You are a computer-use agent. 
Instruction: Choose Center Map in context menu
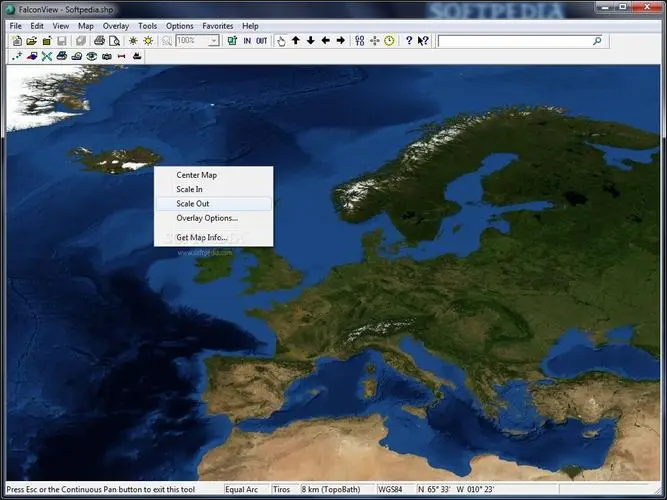[x=197, y=175]
